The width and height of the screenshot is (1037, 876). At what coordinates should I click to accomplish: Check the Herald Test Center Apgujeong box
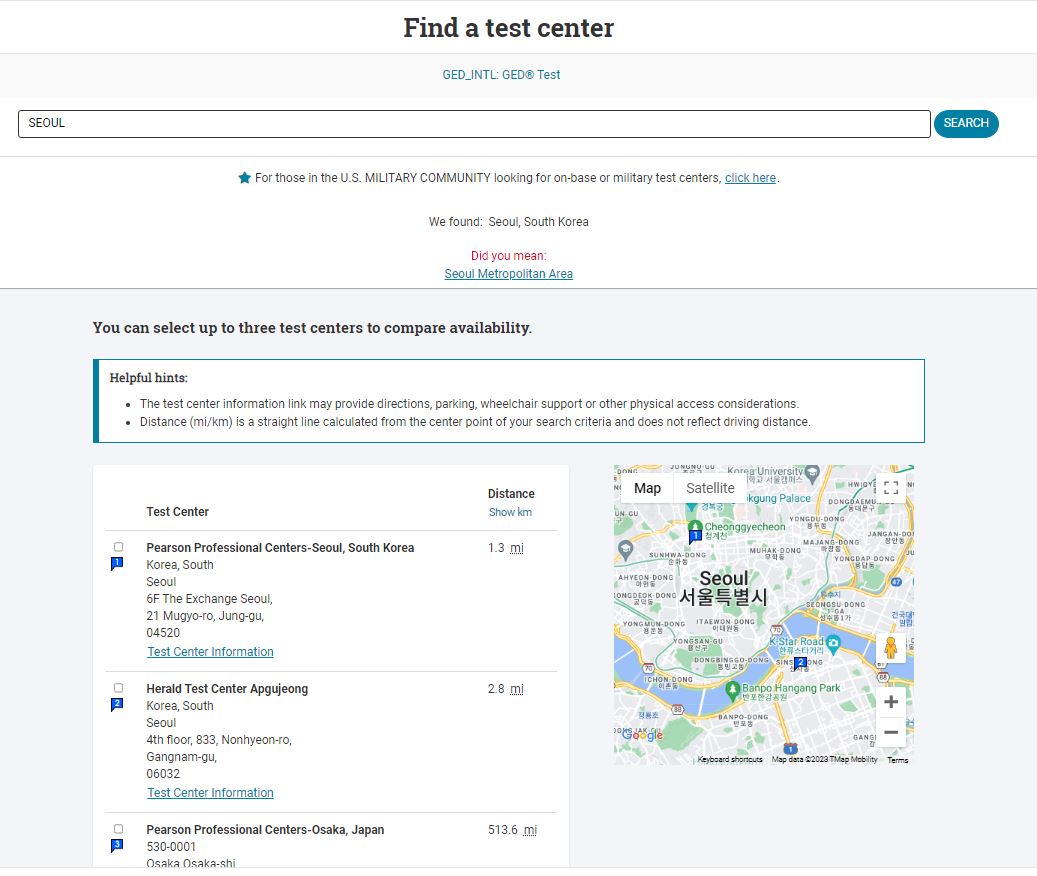[x=119, y=688]
